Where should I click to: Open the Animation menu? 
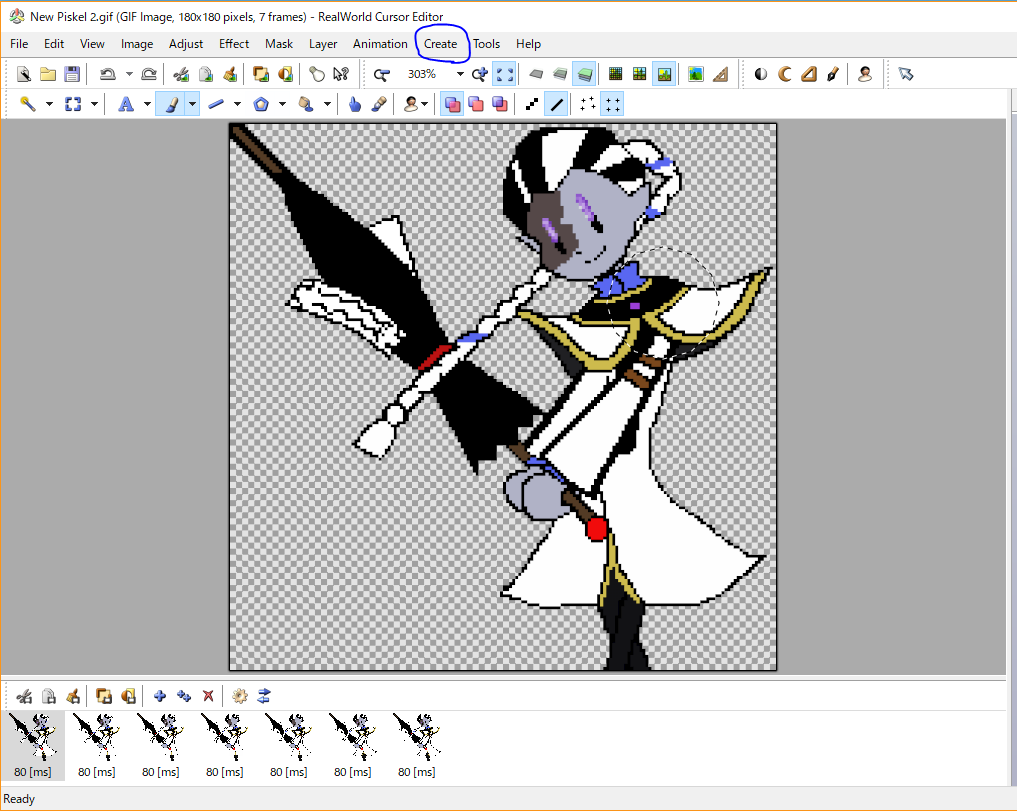pos(380,43)
